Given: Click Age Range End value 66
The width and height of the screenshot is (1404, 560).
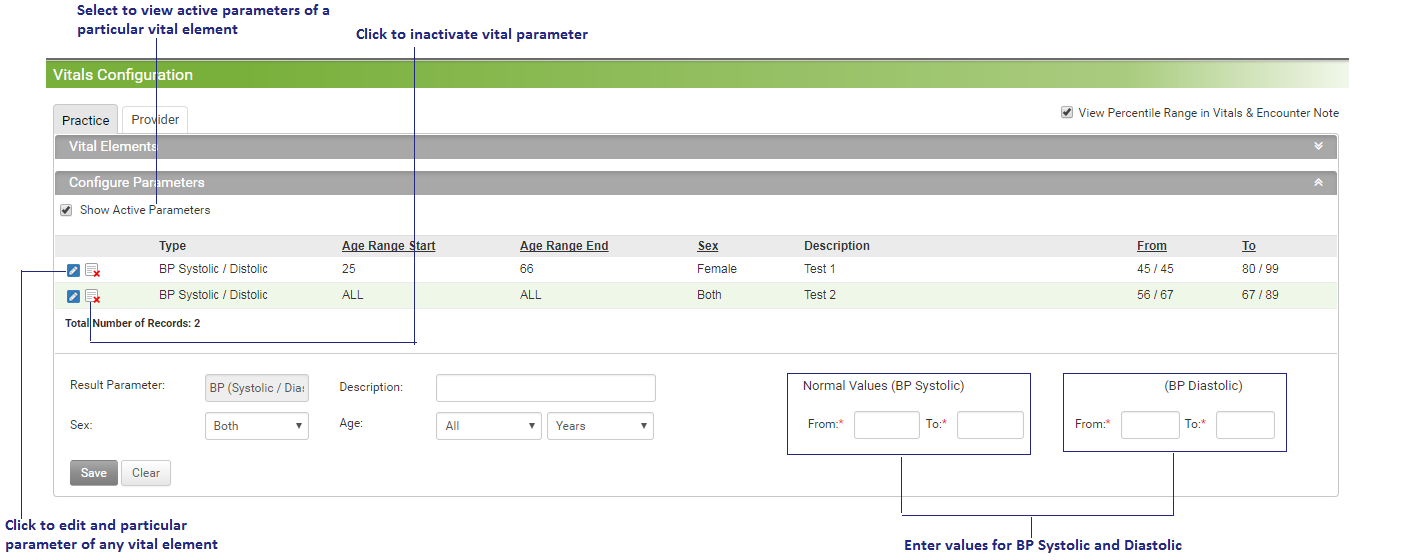Looking at the screenshot, I should point(527,269).
